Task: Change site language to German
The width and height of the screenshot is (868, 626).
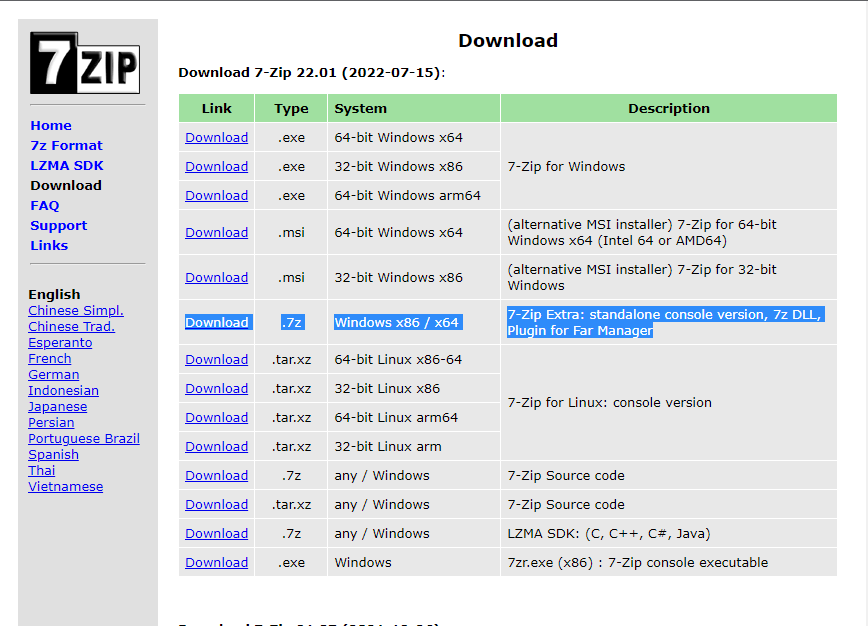Action: [54, 375]
